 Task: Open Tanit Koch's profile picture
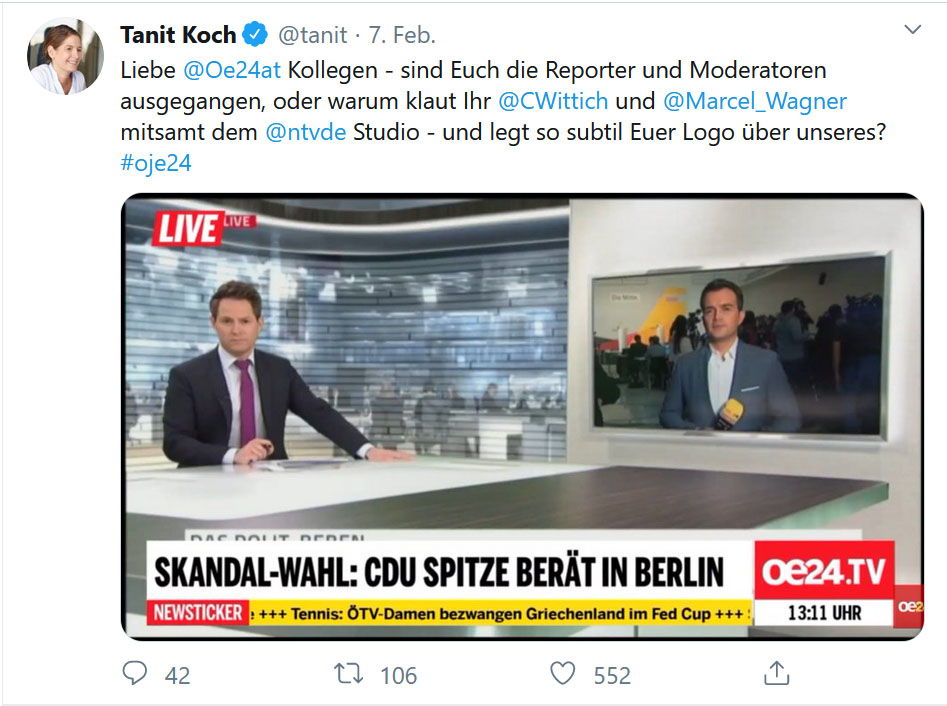pyautogui.click(x=65, y=56)
